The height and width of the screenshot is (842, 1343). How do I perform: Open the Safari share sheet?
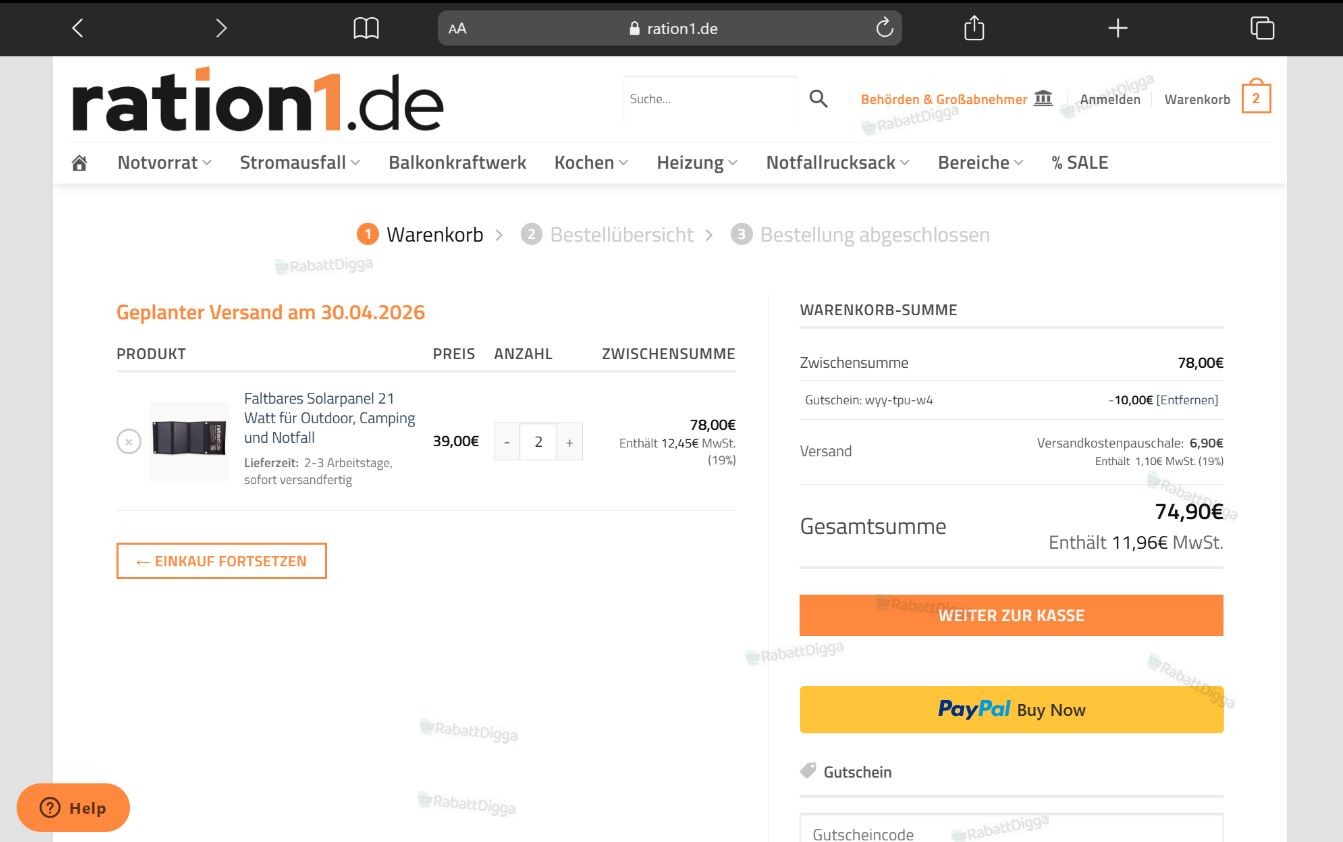pos(974,28)
